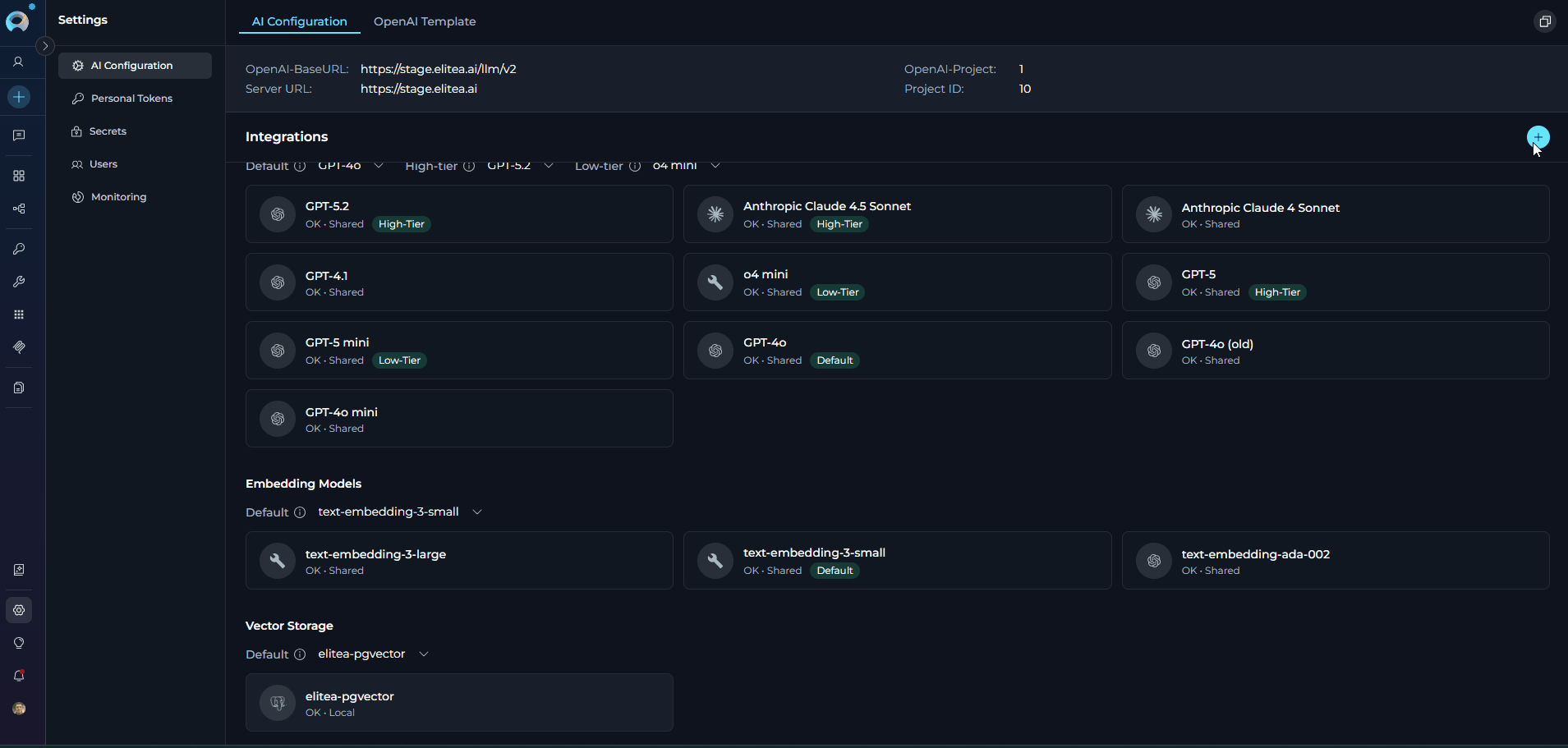
Task: Open the GPT-5.2 integration card
Action: [459, 214]
